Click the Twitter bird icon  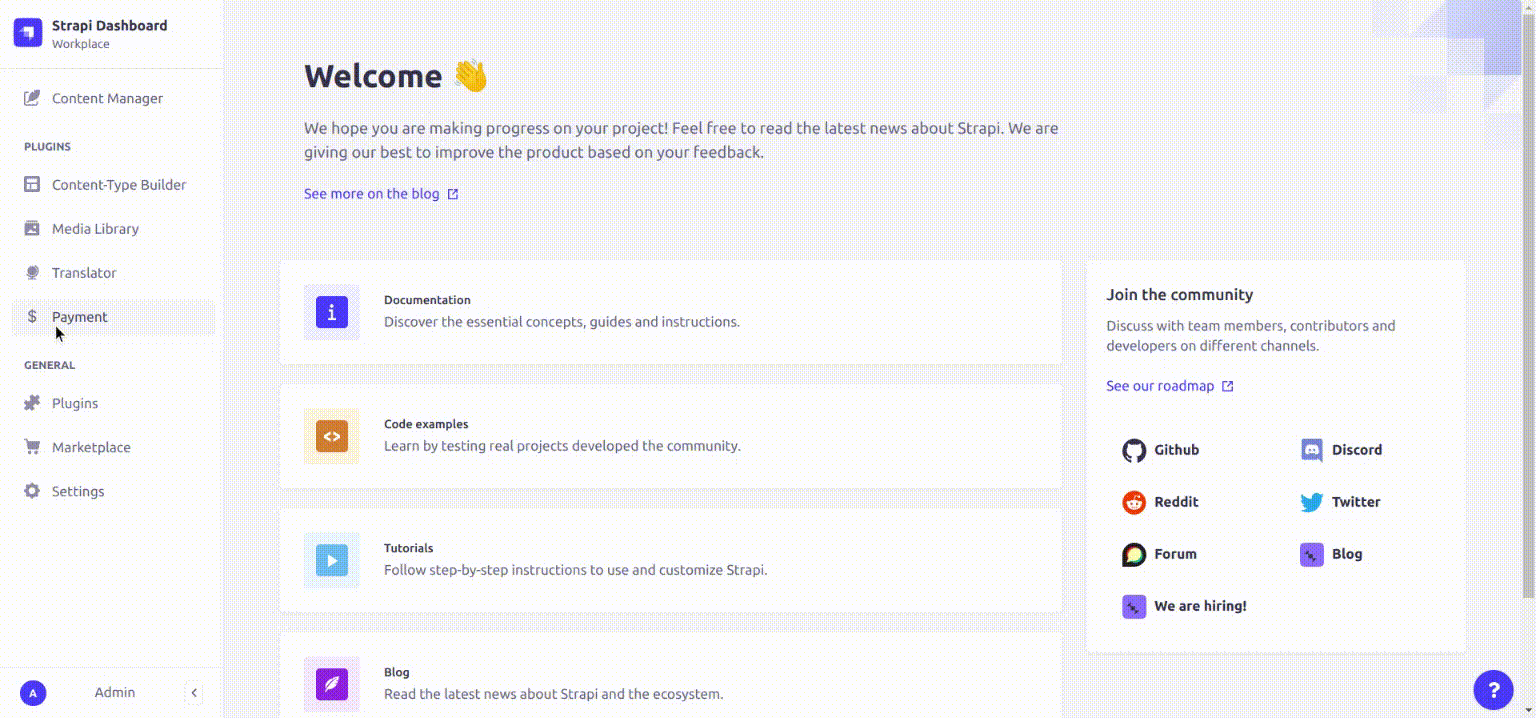click(1312, 503)
